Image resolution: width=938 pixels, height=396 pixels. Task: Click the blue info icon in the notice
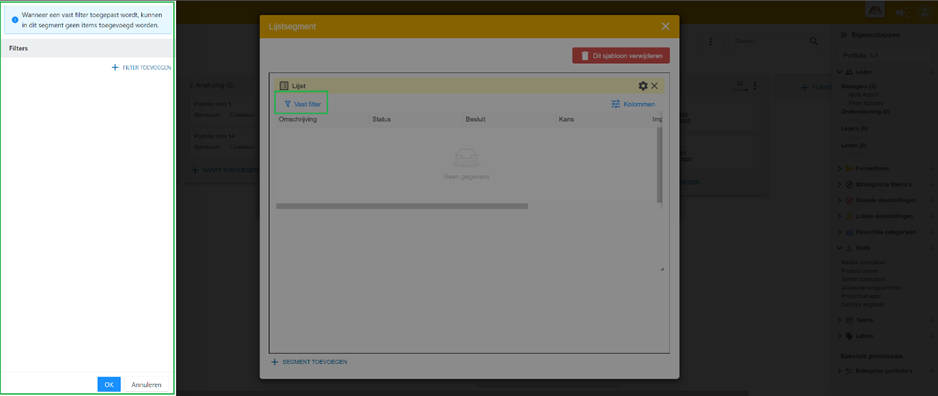tap(15, 20)
